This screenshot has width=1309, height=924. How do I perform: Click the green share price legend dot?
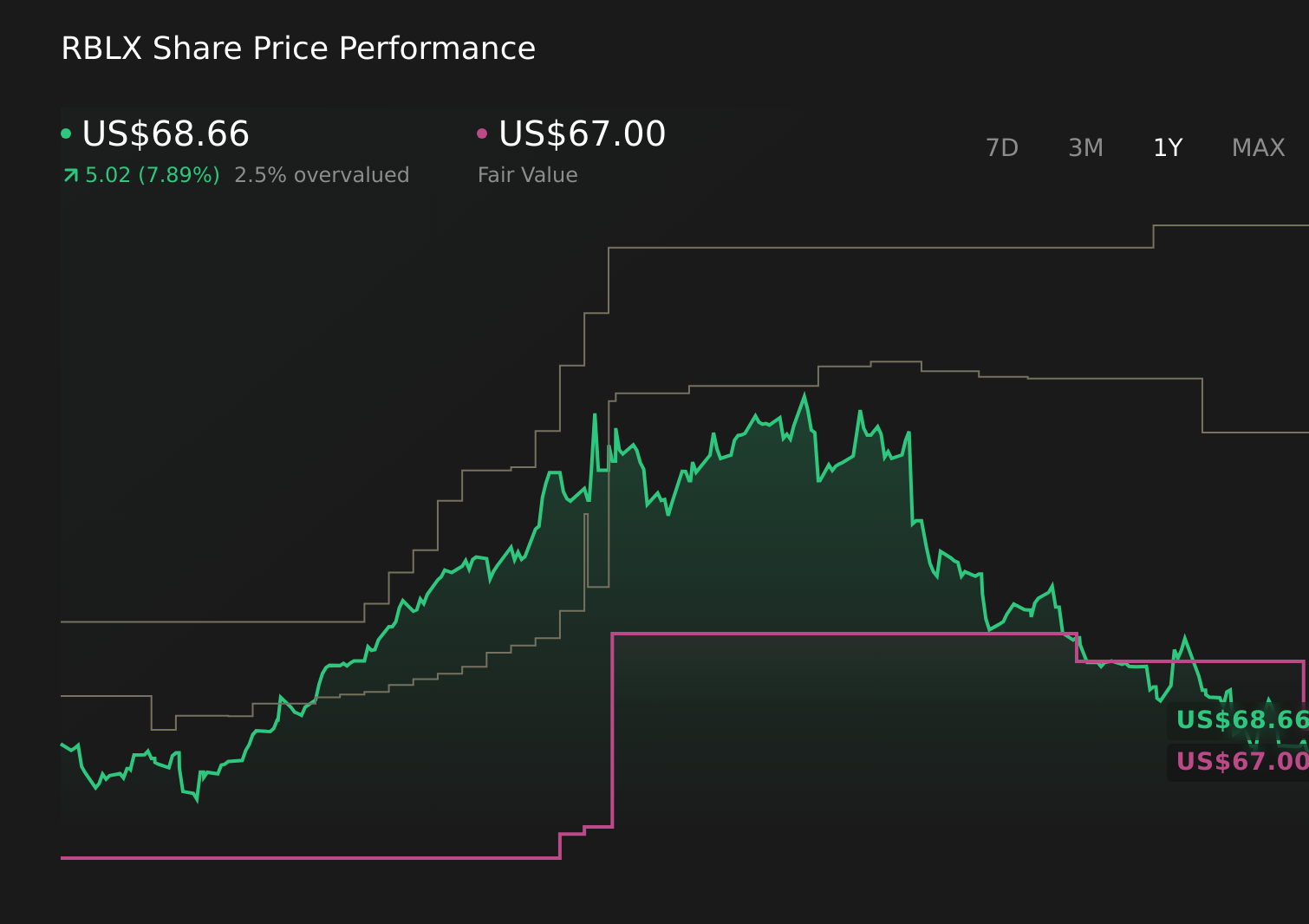pyautogui.click(x=66, y=133)
